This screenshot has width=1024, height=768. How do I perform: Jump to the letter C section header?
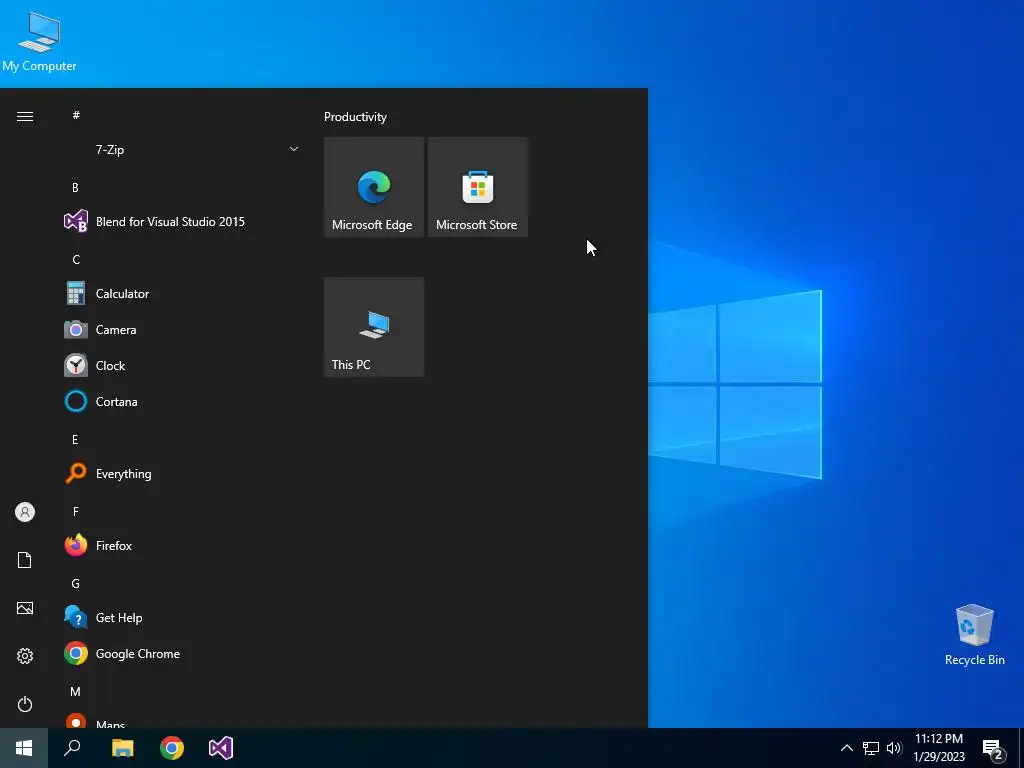(x=76, y=260)
